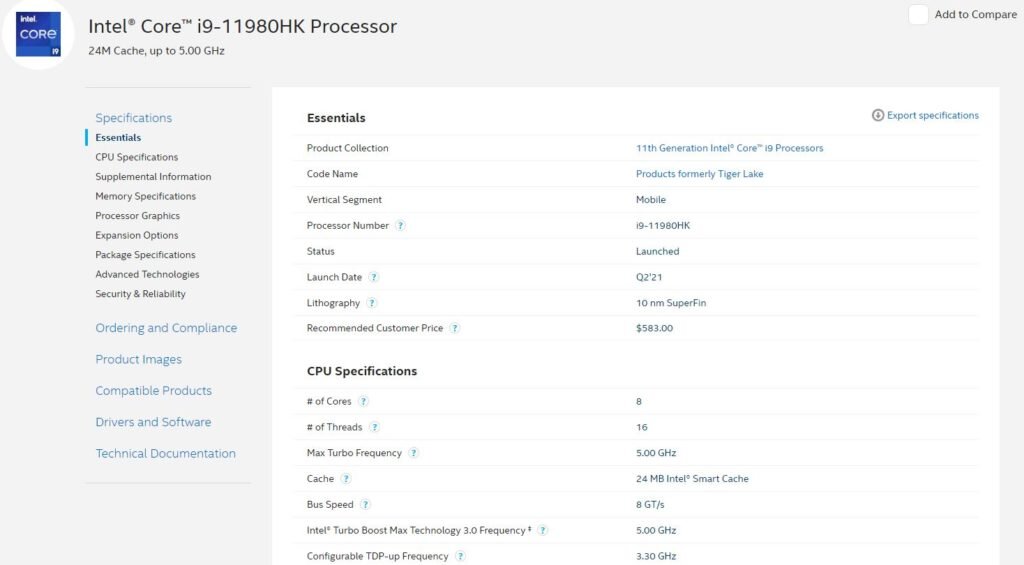Show help for Turbo Boost Max 3.0 Frequency
Viewport: 1024px width, 565px height.
coord(543,530)
